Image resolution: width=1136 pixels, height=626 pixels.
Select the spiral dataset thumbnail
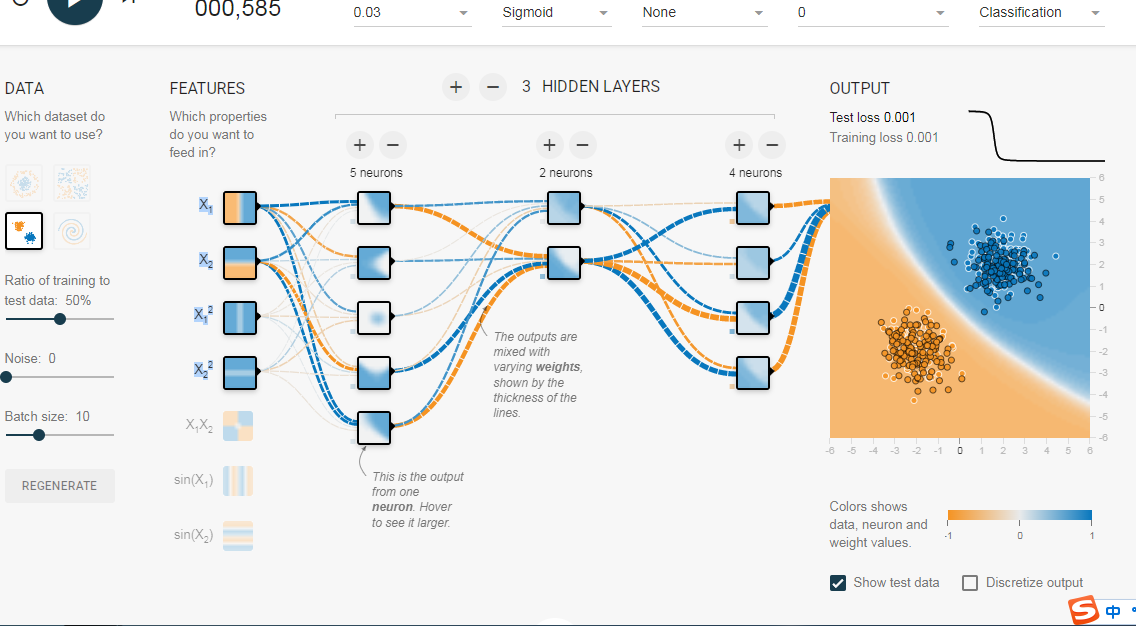72,231
